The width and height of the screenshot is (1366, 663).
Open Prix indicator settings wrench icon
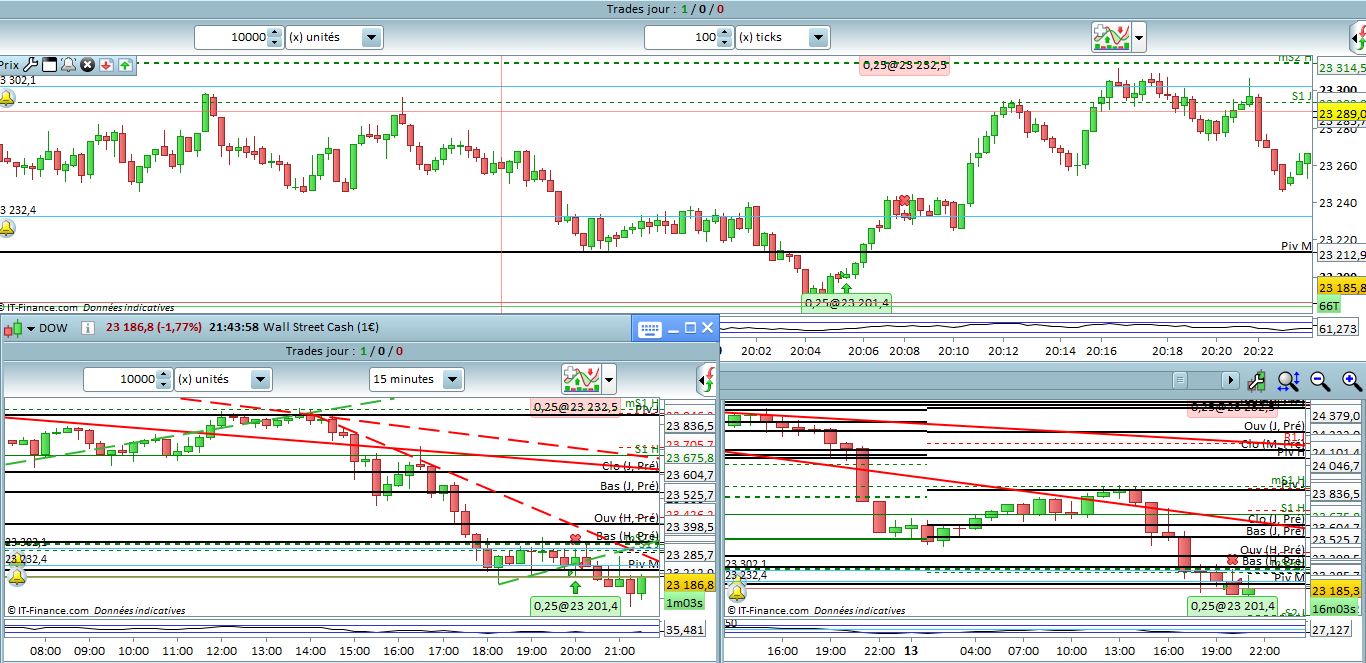pyautogui.click(x=30, y=64)
